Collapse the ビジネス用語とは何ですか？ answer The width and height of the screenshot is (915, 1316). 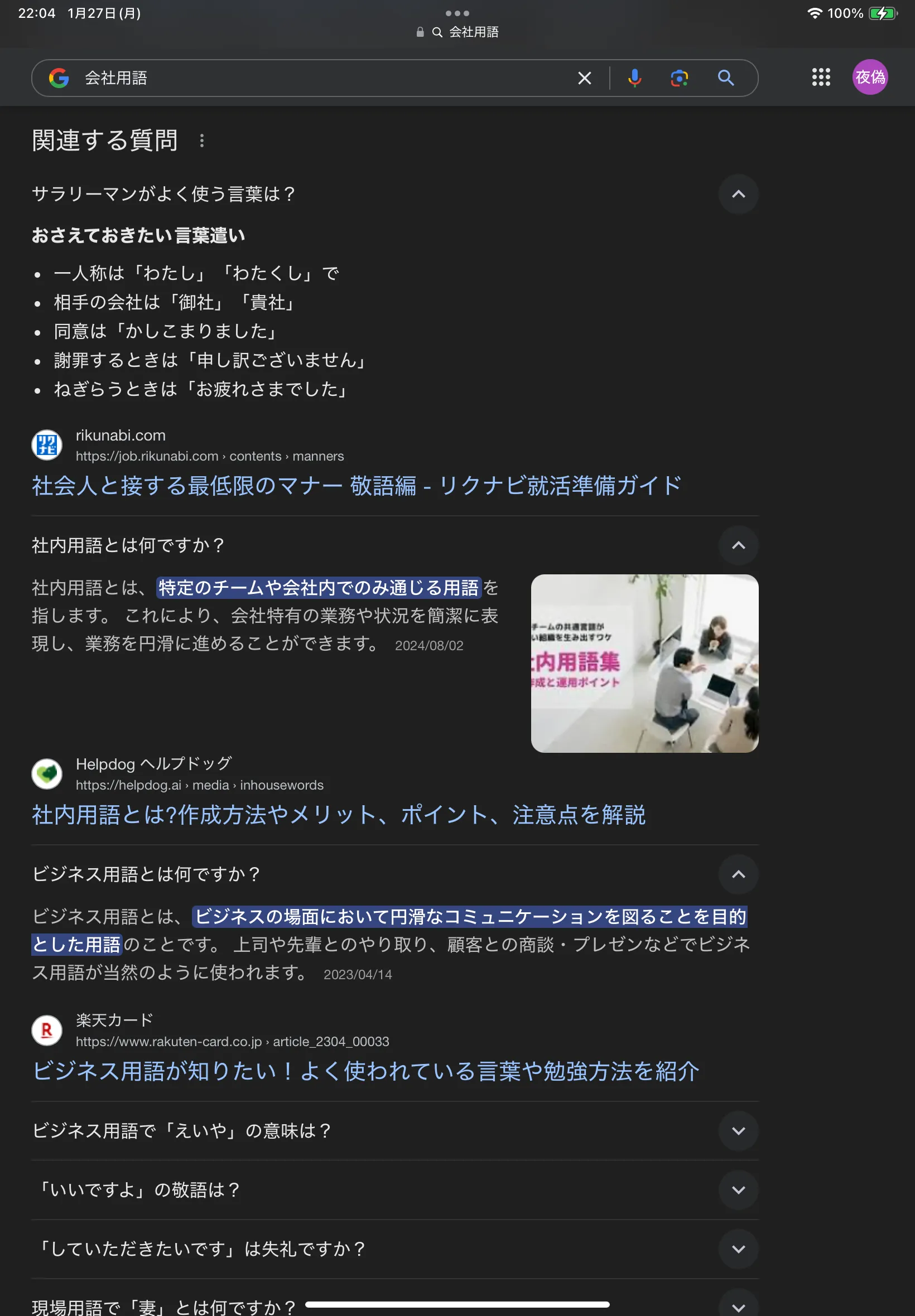pyautogui.click(x=739, y=874)
